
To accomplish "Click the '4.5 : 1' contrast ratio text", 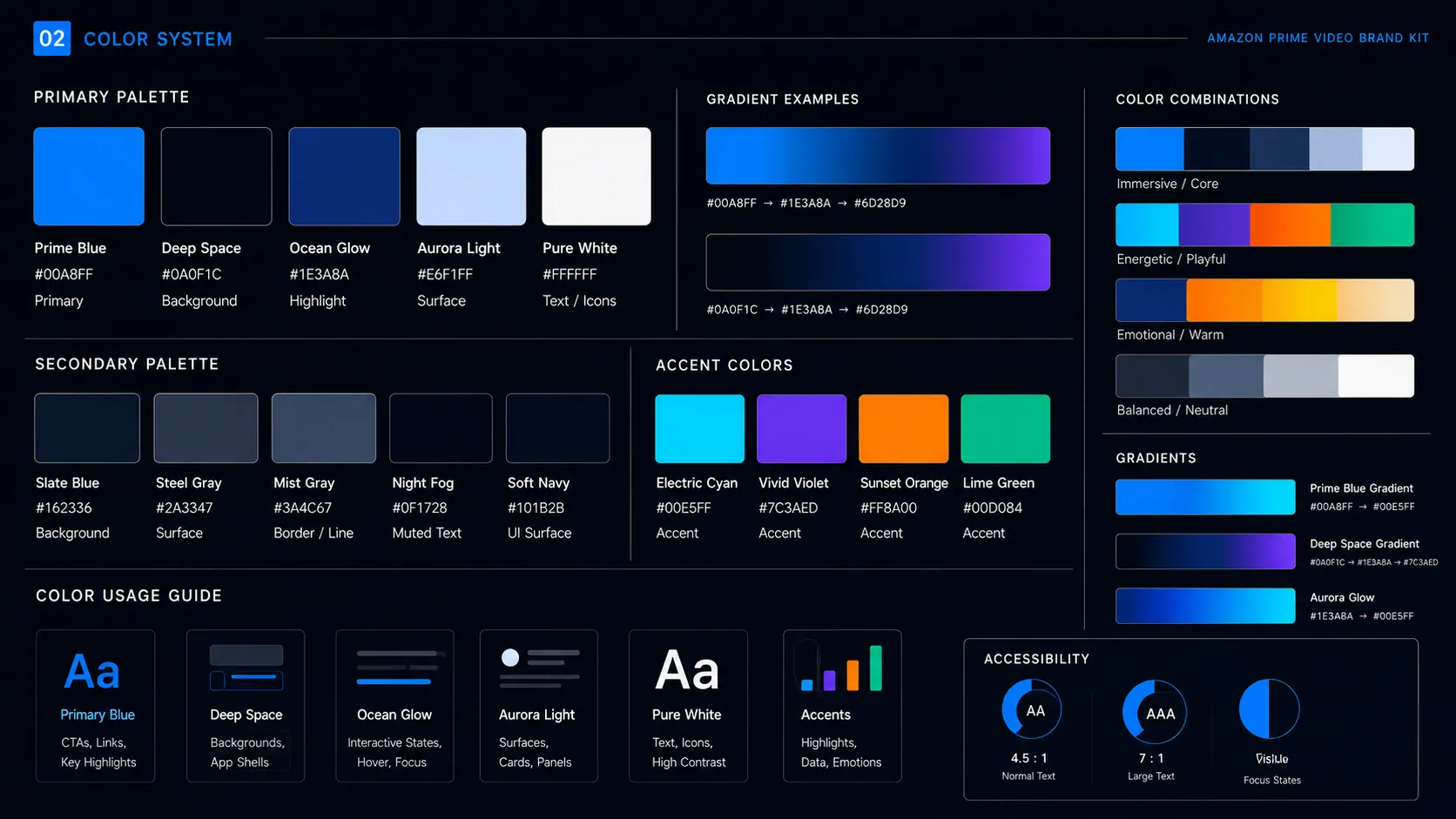I will [x=1028, y=758].
